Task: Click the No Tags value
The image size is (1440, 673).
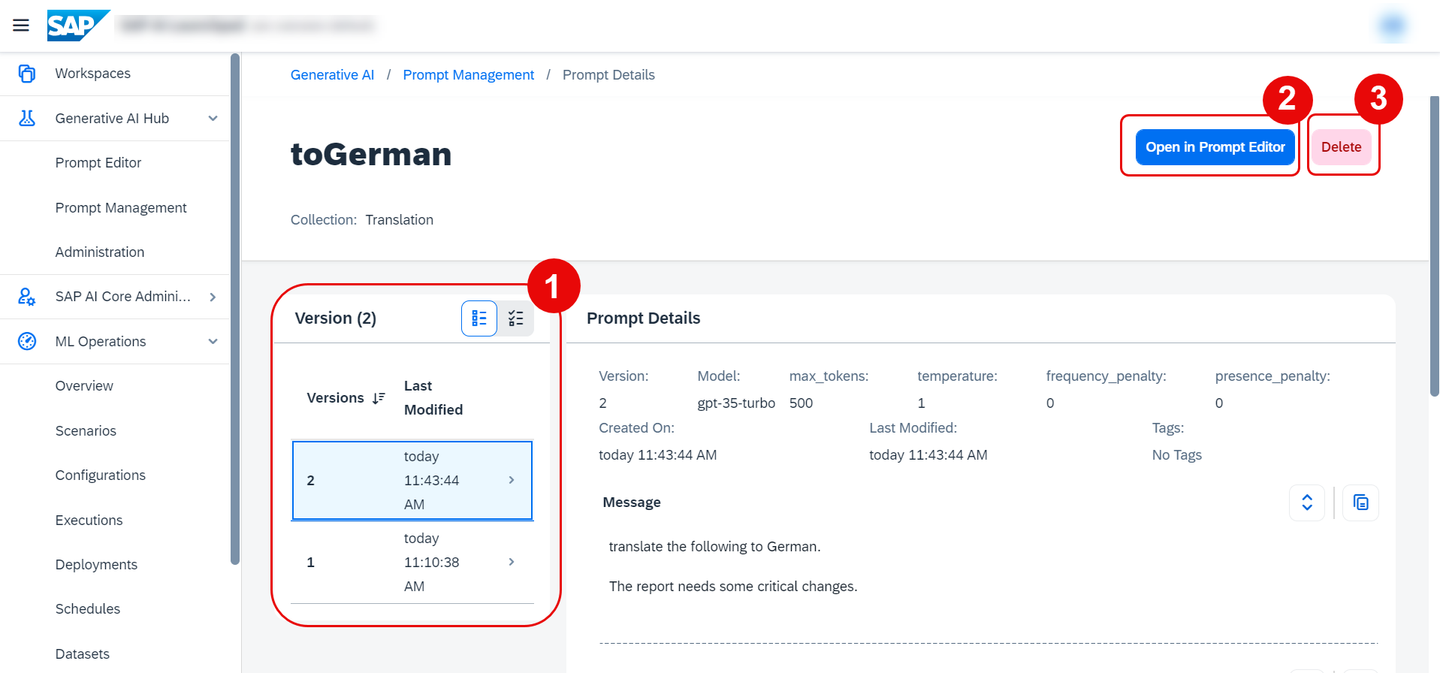Action: [1177, 455]
